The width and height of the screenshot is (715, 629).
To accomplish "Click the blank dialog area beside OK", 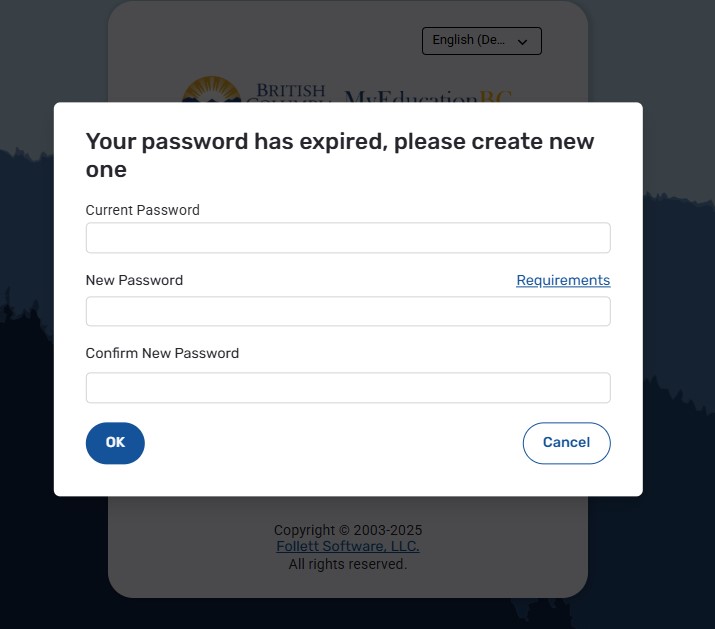I will click(x=330, y=443).
